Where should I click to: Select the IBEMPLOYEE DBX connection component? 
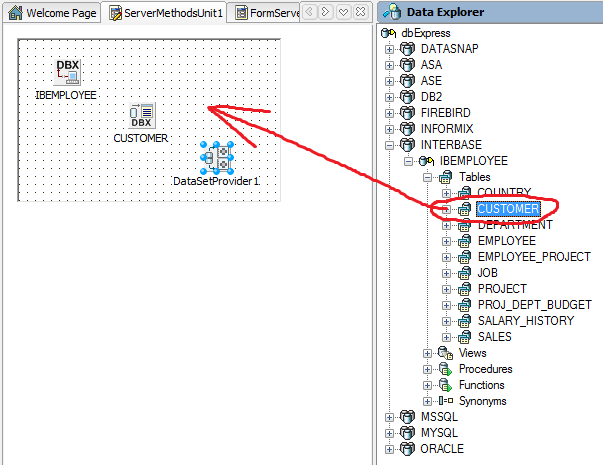point(67,72)
